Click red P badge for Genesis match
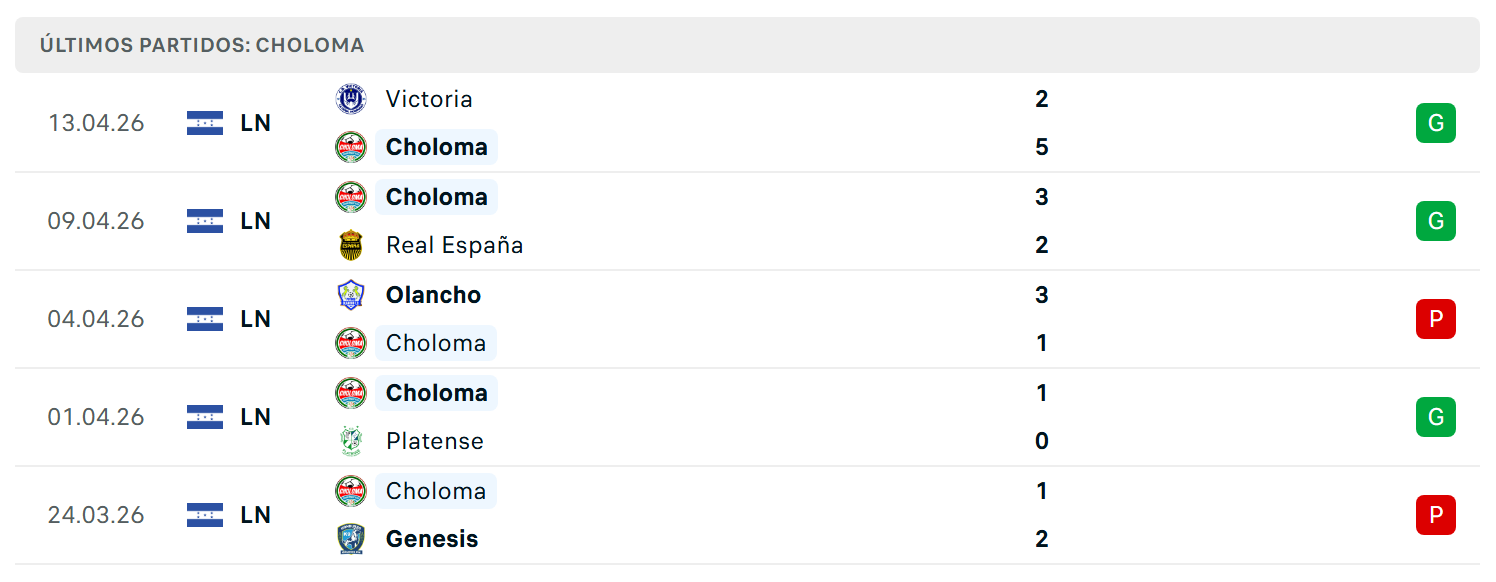 coord(1436,515)
